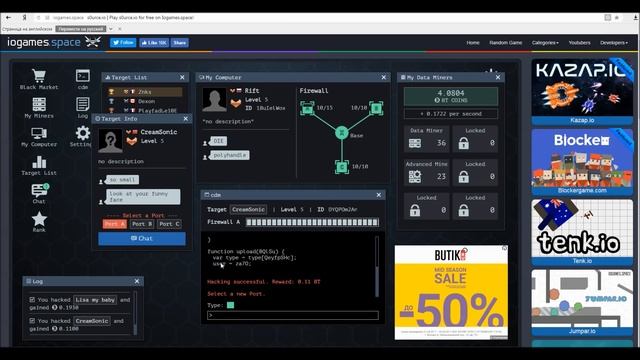The image size is (640, 360).
Task: Open the Blockergame.com thumbnail
Action: coord(582,162)
